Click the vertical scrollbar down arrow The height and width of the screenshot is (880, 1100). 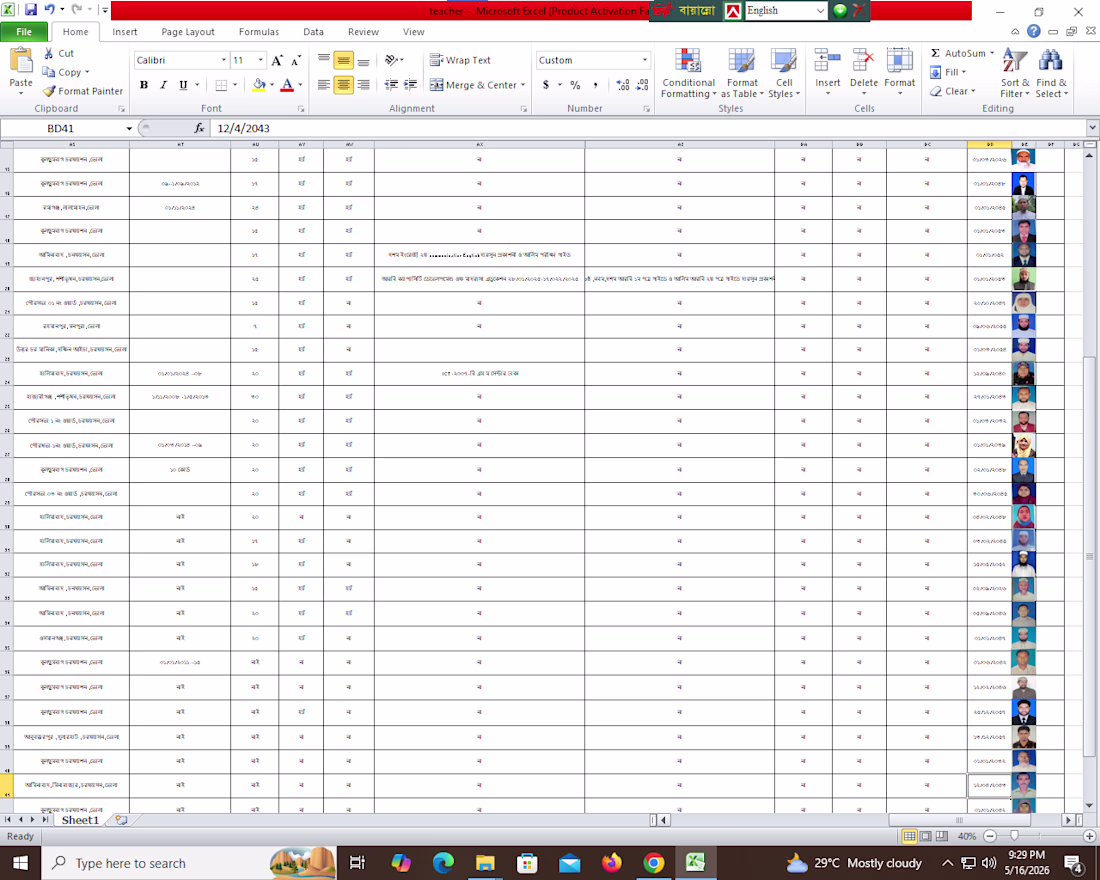(1089, 806)
